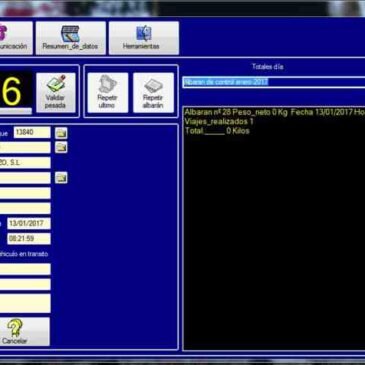
Task: Select the highlighted Albaran de control entry
Action: [226, 82]
